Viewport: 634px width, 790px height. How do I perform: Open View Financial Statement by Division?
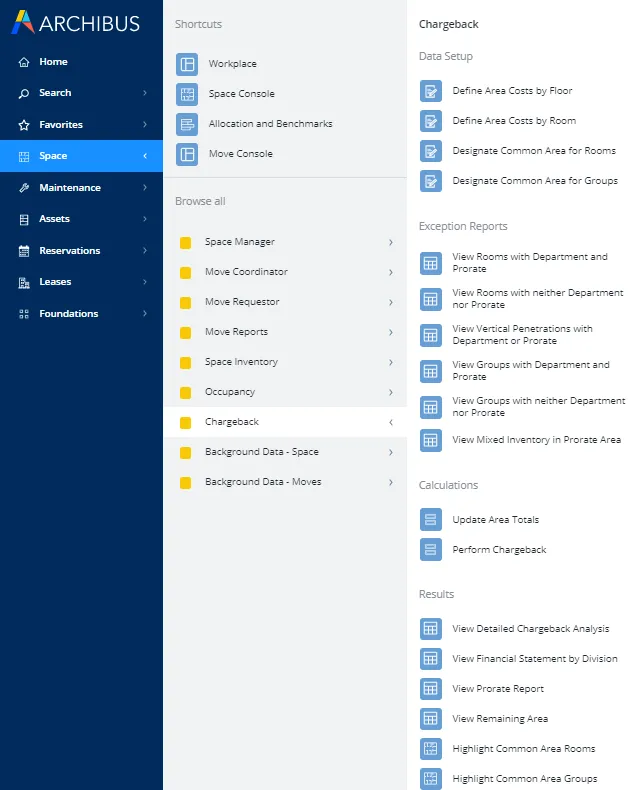pyautogui.click(x=534, y=659)
